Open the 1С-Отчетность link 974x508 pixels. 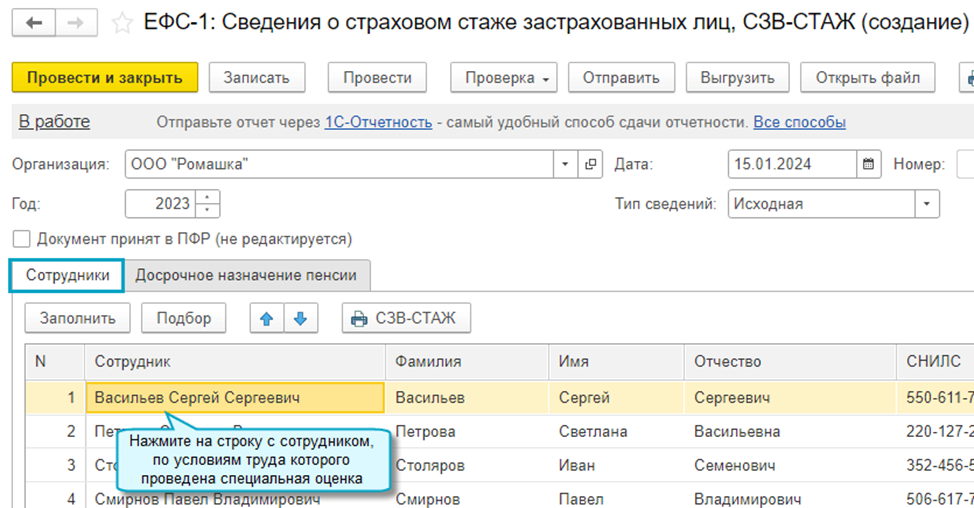[x=378, y=123]
